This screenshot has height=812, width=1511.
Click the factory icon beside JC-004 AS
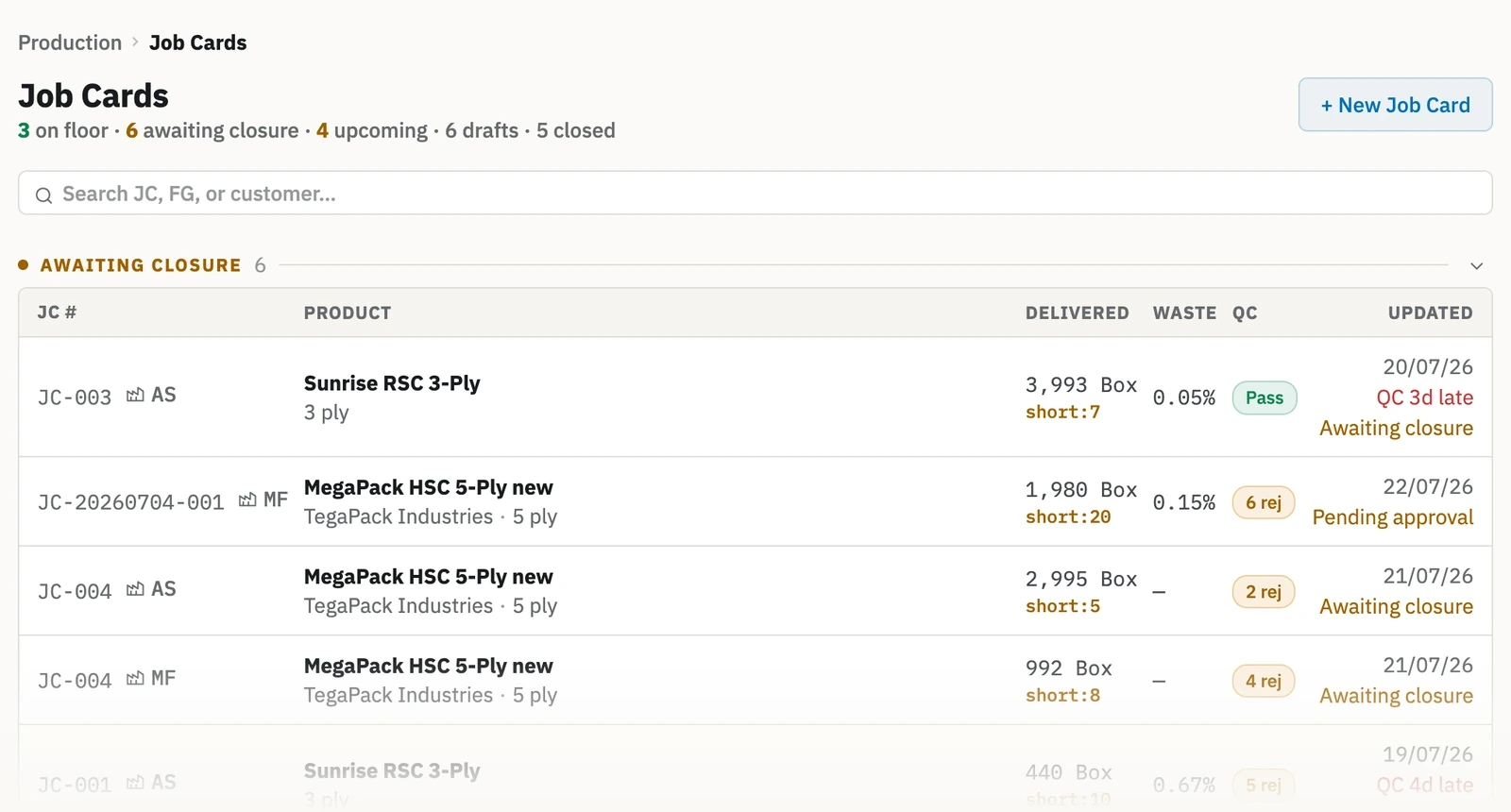click(x=135, y=589)
